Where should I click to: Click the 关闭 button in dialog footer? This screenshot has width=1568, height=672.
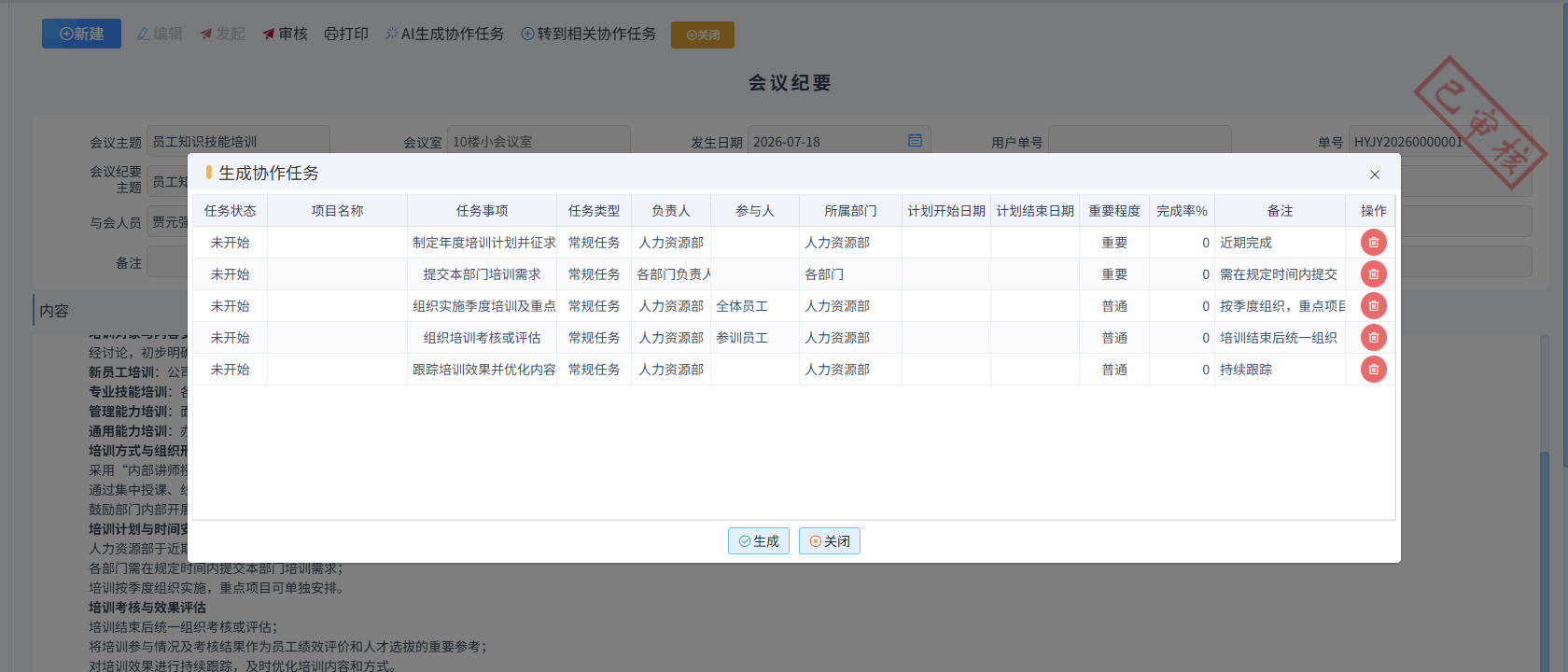[x=830, y=541]
